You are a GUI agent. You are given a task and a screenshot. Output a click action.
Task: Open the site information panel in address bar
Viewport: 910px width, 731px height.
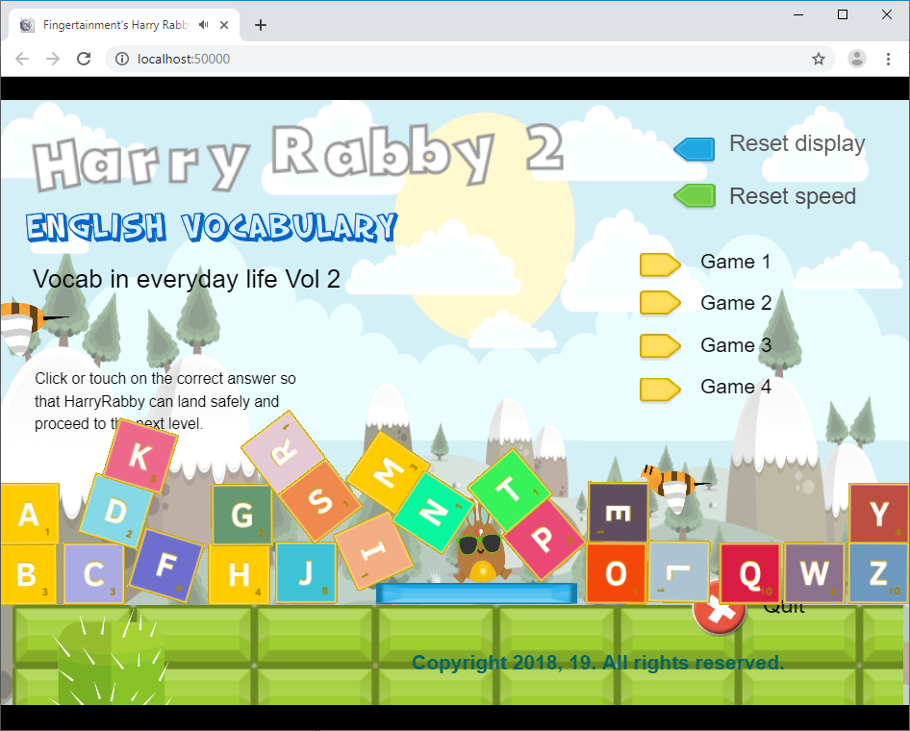[120, 59]
